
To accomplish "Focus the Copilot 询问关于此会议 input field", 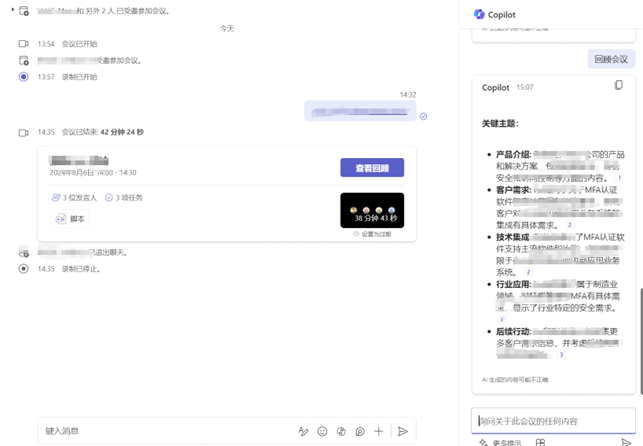I will (x=553, y=421).
